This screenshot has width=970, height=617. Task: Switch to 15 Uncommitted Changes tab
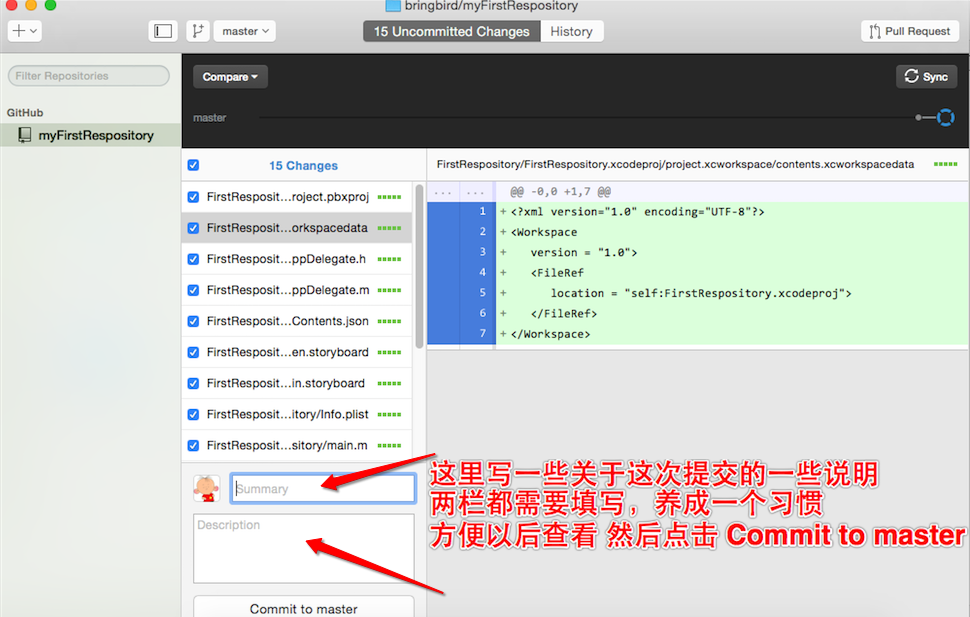[452, 32]
